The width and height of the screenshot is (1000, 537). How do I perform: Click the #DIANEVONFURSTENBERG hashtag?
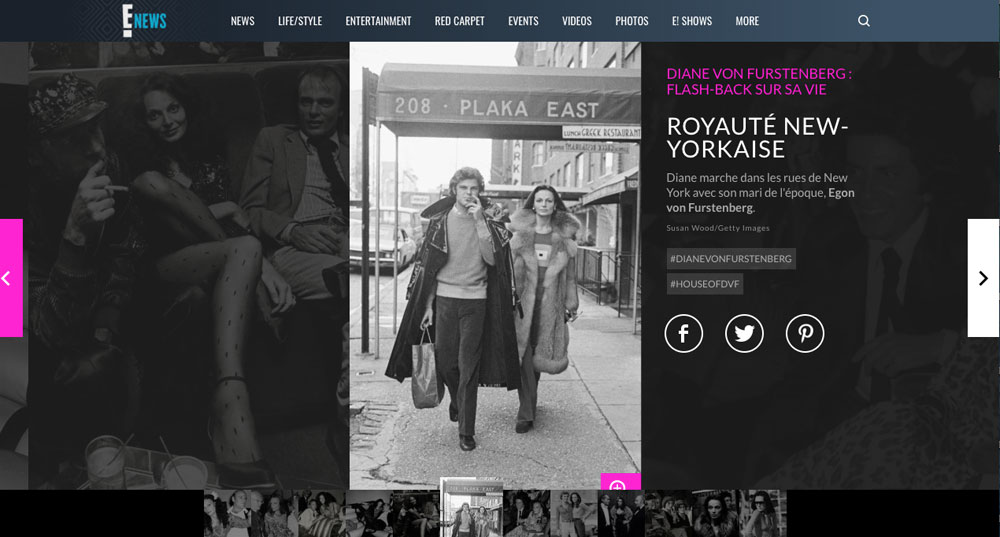click(731, 259)
